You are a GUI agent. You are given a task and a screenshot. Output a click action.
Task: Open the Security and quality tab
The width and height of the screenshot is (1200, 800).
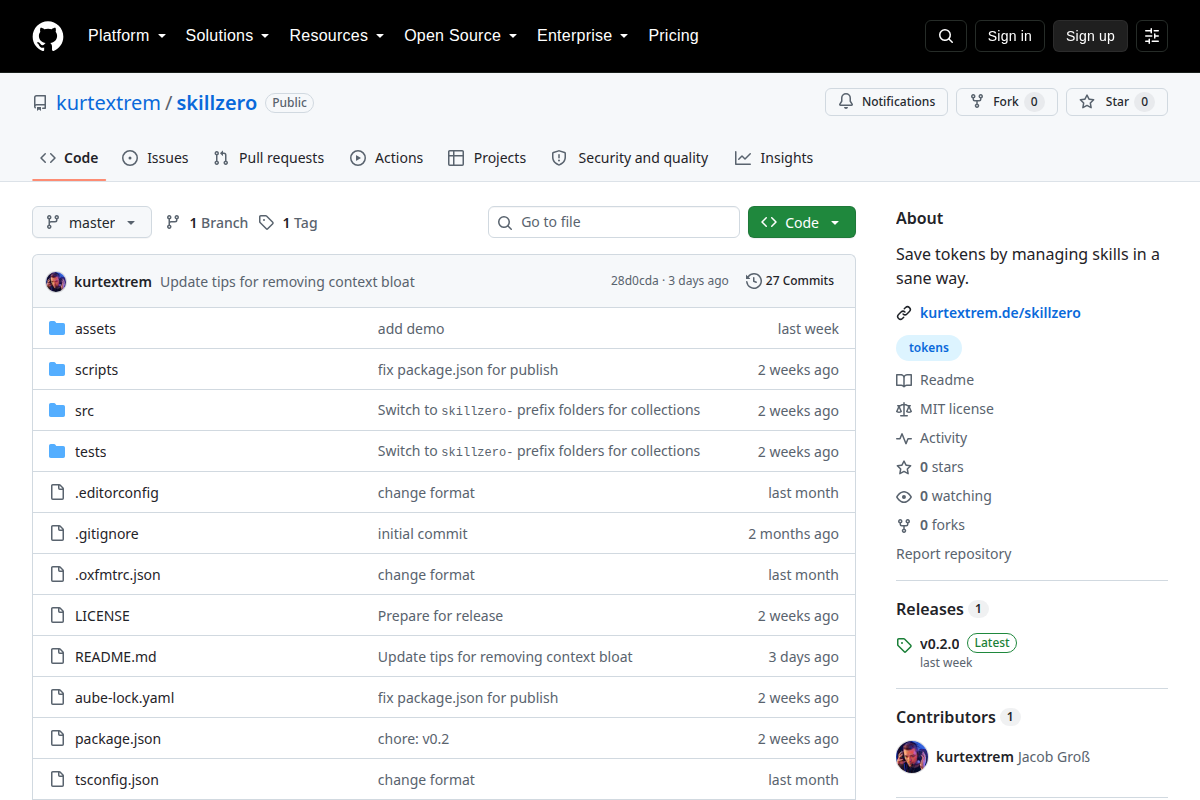click(x=630, y=158)
